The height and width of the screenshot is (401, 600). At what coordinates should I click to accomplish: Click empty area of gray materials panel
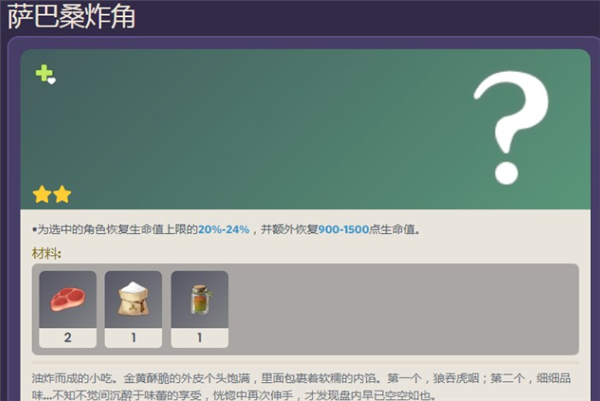[x=400, y=310]
